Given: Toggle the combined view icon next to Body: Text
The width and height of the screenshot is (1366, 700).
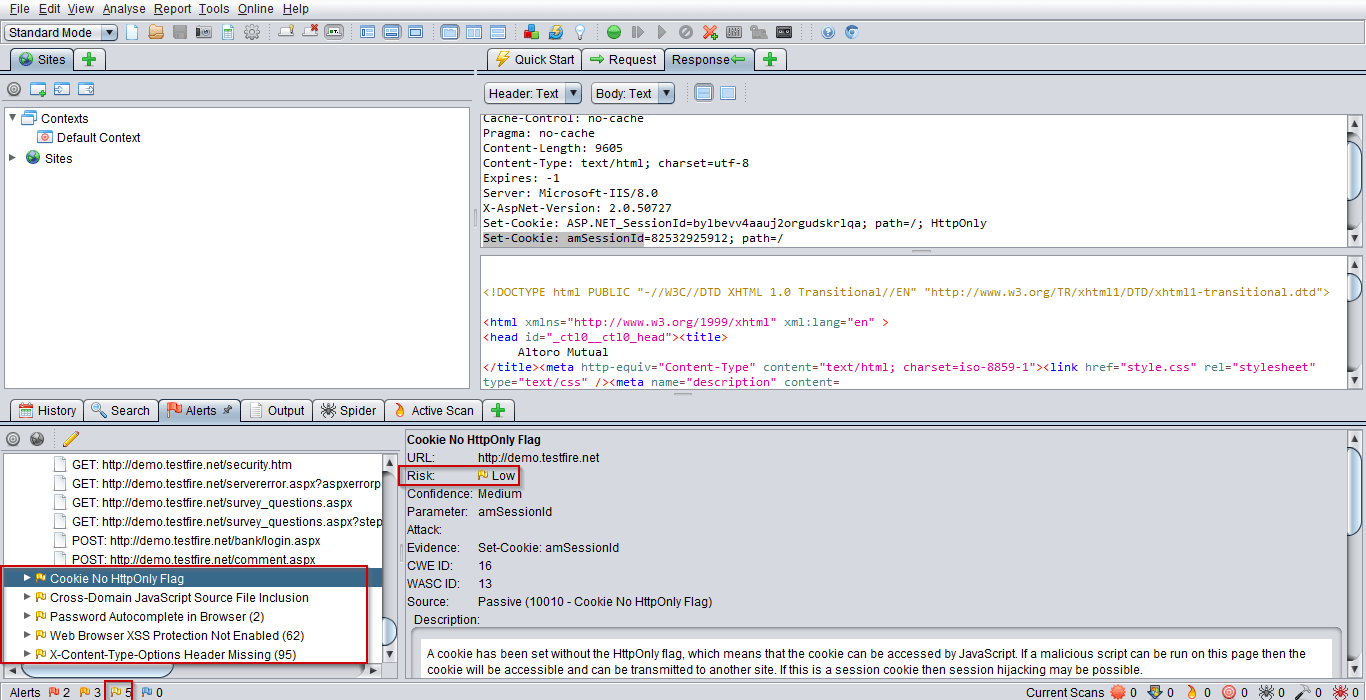Looking at the screenshot, I should 728,93.
